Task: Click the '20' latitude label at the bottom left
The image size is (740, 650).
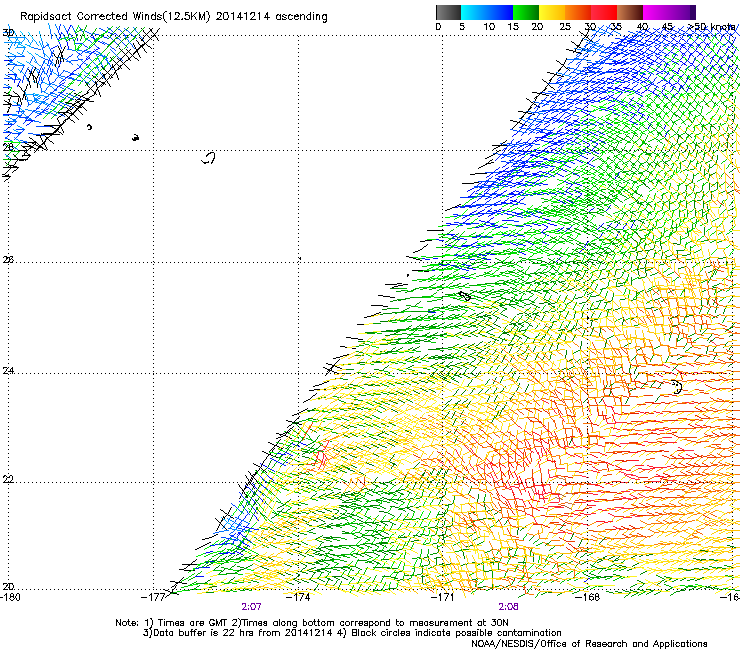Action: [8, 587]
